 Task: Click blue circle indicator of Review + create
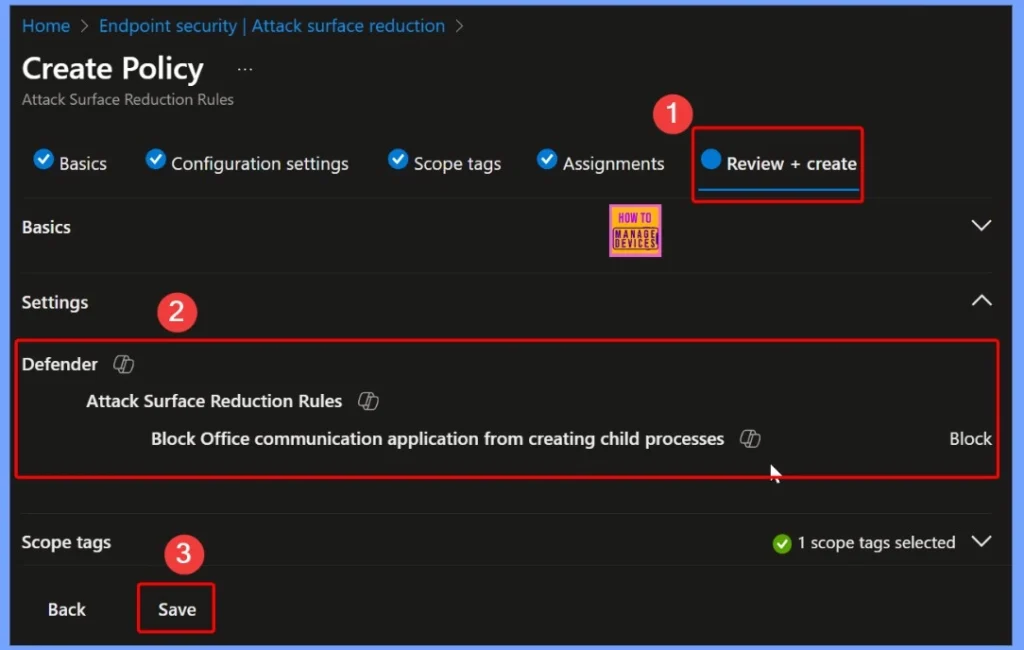pos(711,160)
